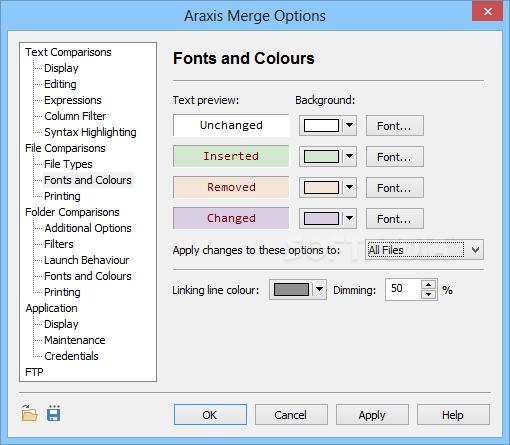Click the Dimming value field showing 50
Viewport: 510px width, 445px height.
[x=403, y=289]
